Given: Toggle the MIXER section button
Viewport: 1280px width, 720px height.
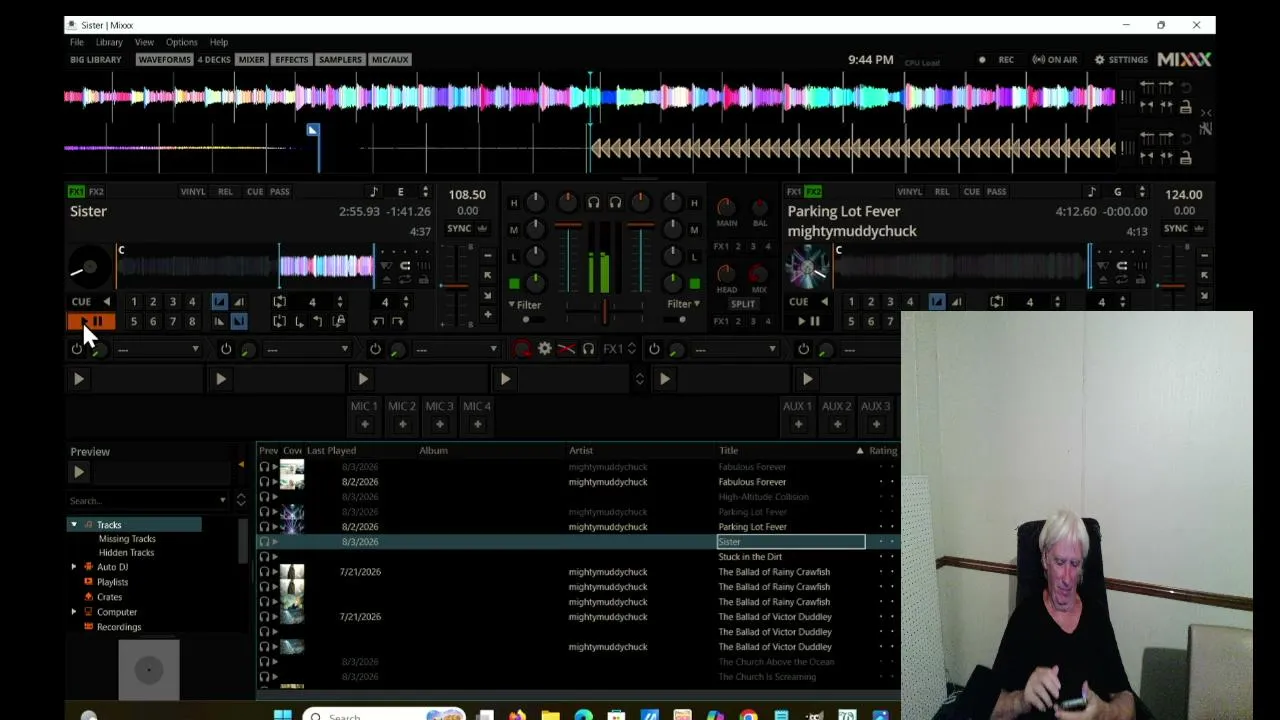Looking at the screenshot, I should pos(252,59).
